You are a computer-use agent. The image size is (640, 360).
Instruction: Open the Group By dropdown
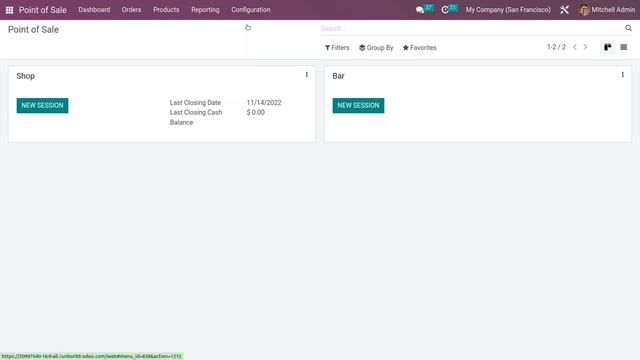(376, 48)
